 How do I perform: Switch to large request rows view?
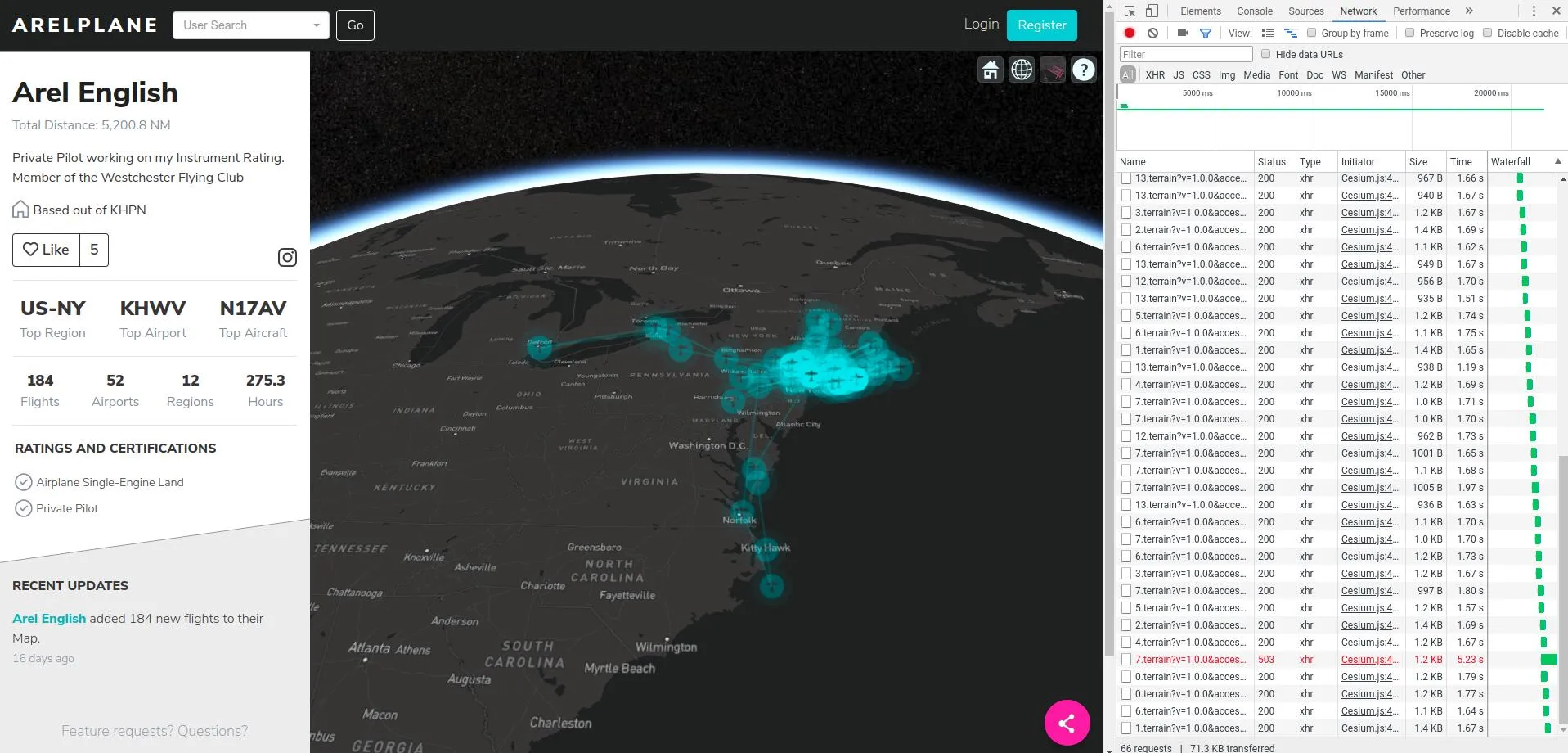1268,33
